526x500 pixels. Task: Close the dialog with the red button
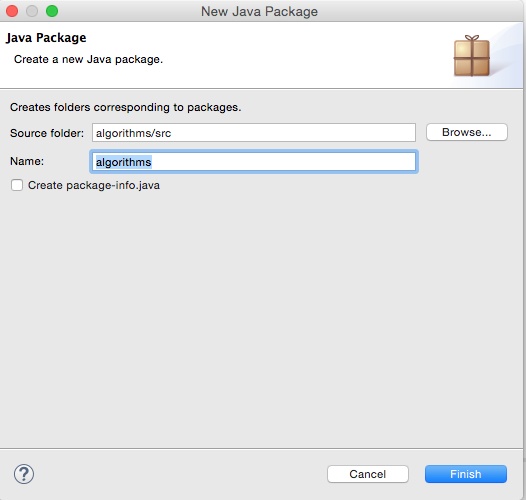coord(12,11)
